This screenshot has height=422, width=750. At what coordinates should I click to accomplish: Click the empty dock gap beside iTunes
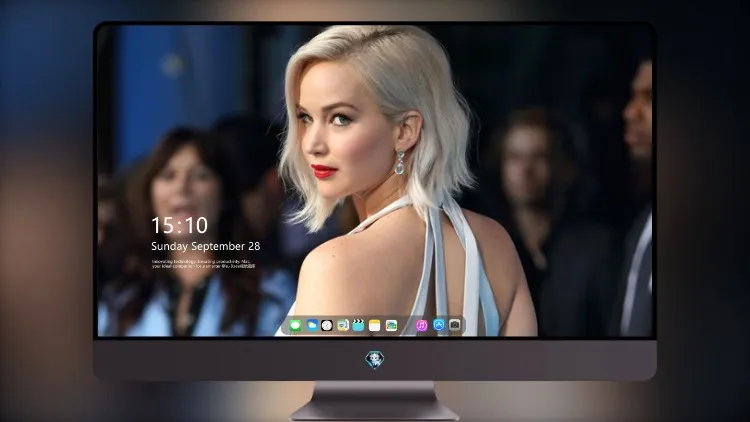tap(407, 326)
